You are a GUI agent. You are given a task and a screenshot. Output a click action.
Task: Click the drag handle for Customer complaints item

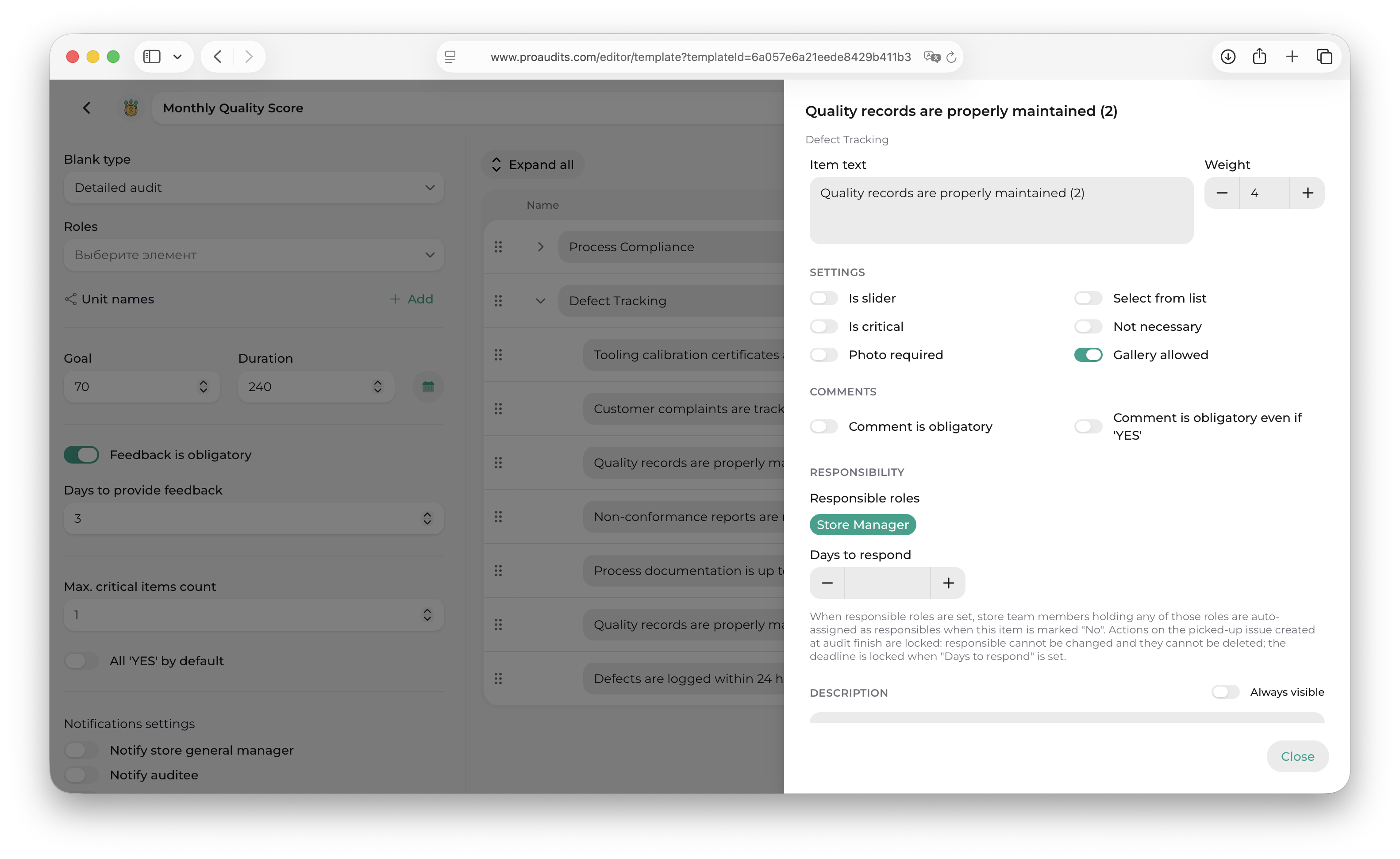tap(498, 408)
